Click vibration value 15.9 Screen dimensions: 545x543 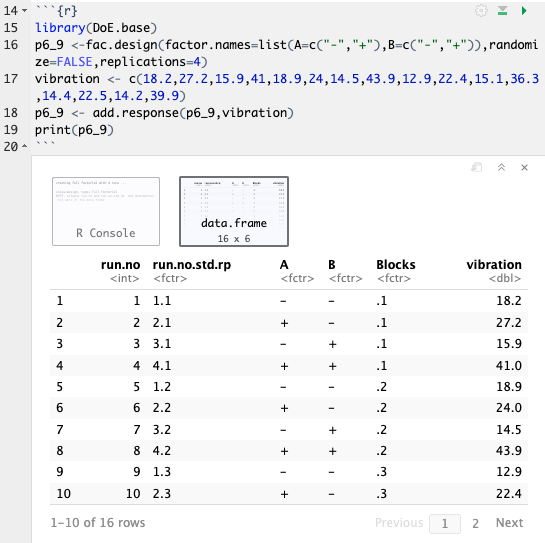click(509, 344)
